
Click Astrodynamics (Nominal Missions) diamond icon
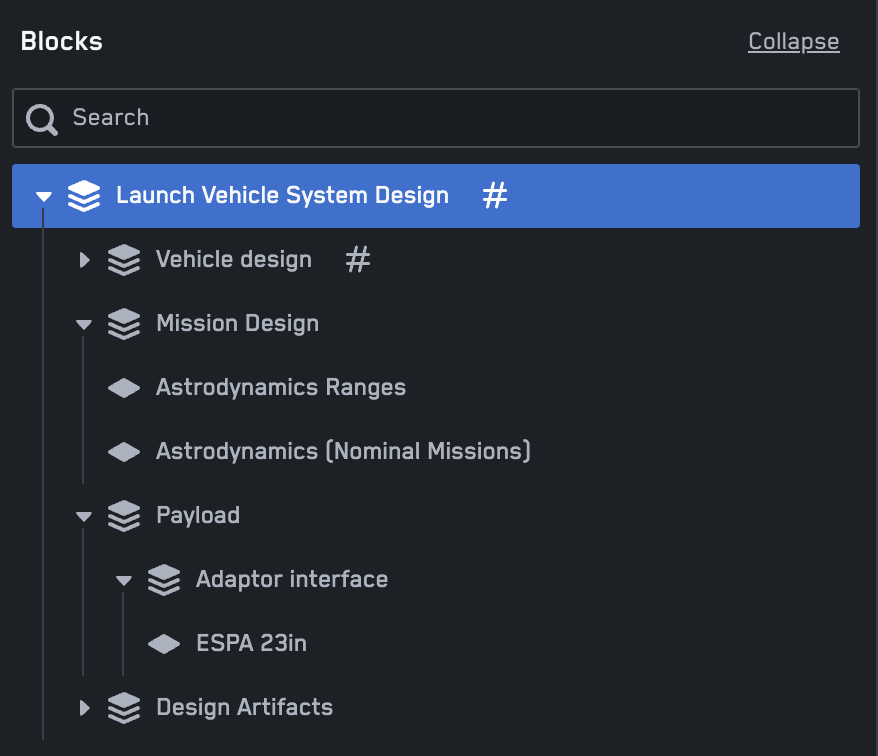(x=124, y=452)
